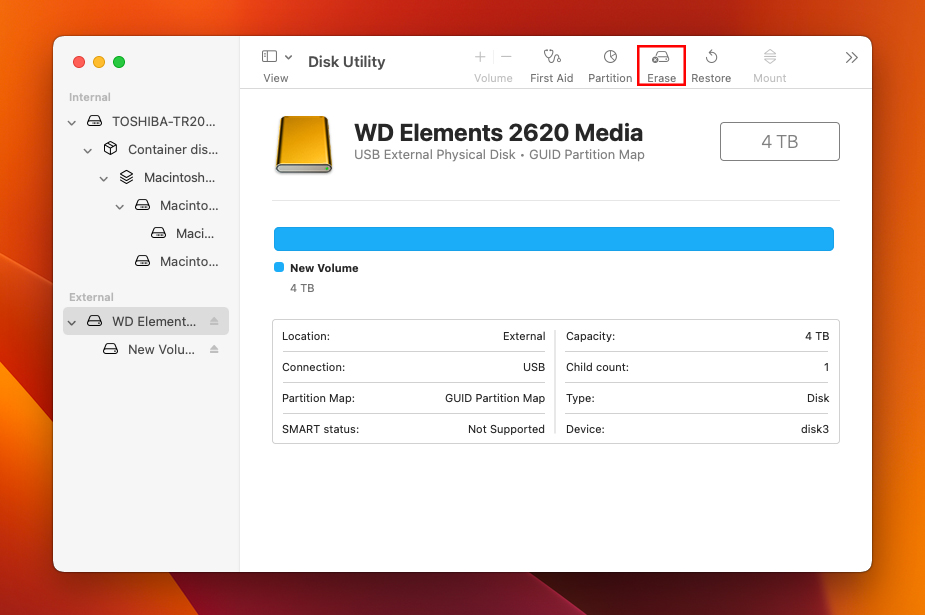The image size is (925, 615).
Task: Minimize the Disk Utility window
Action: [x=99, y=62]
